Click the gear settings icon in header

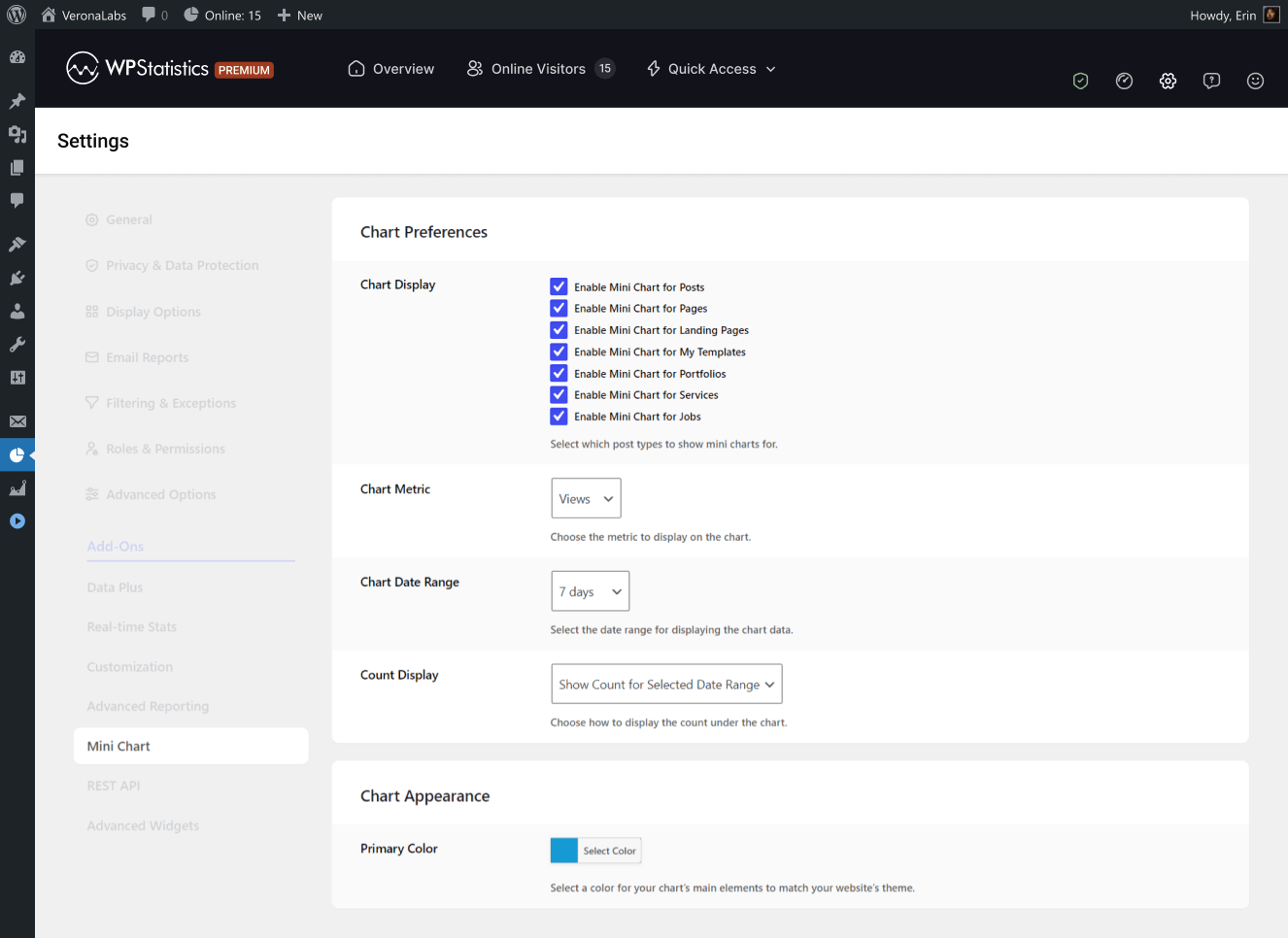(x=1168, y=82)
